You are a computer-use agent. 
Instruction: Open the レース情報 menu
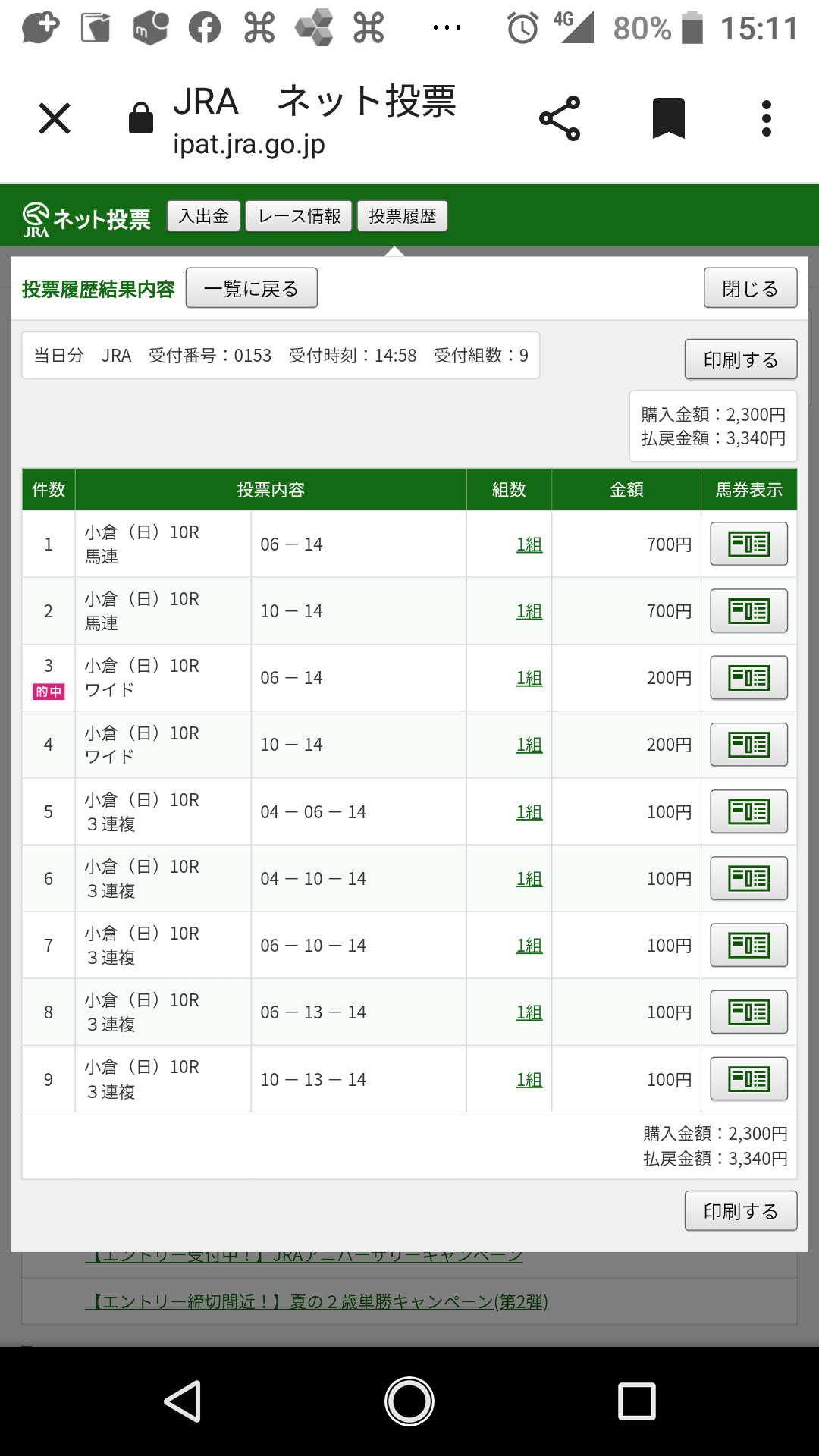[299, 216]
